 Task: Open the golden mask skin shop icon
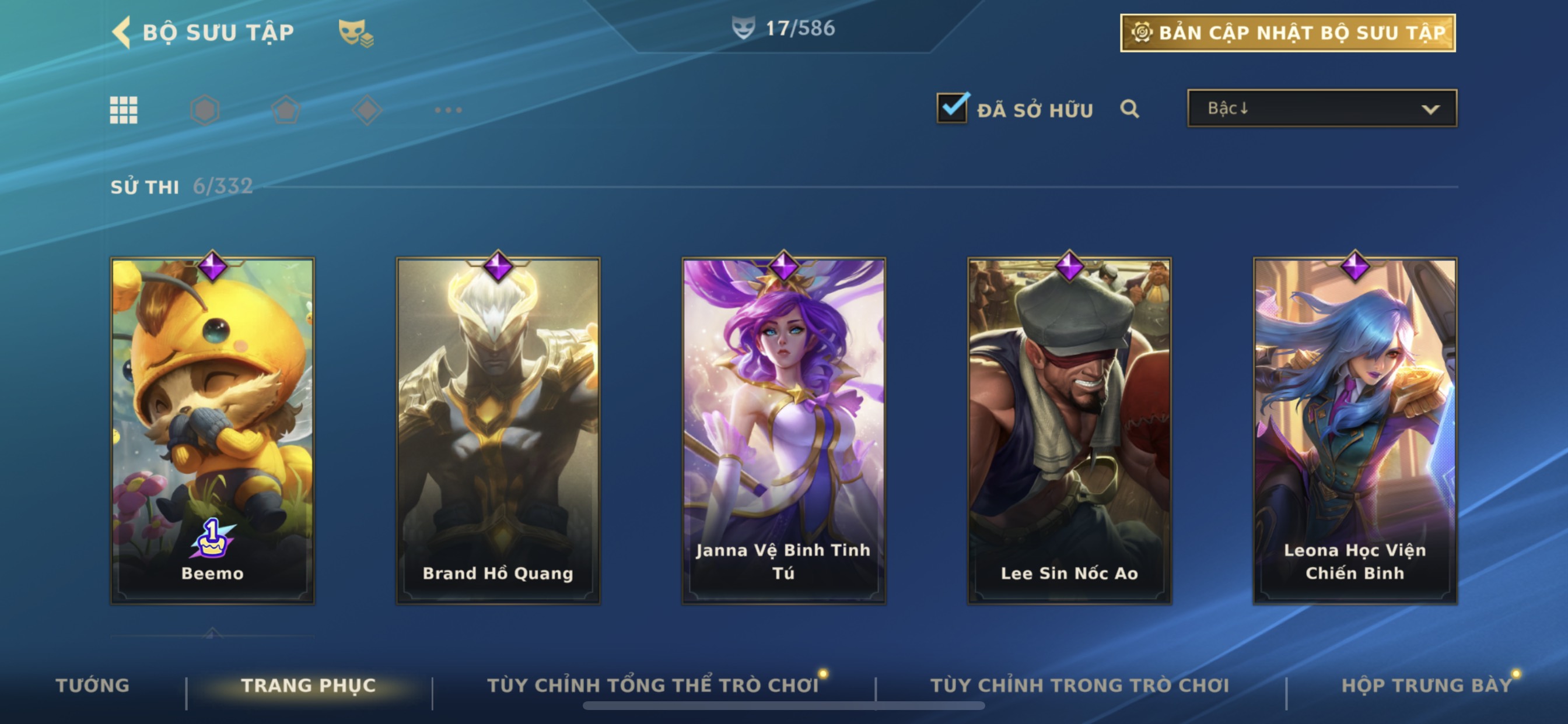(355, 32)
